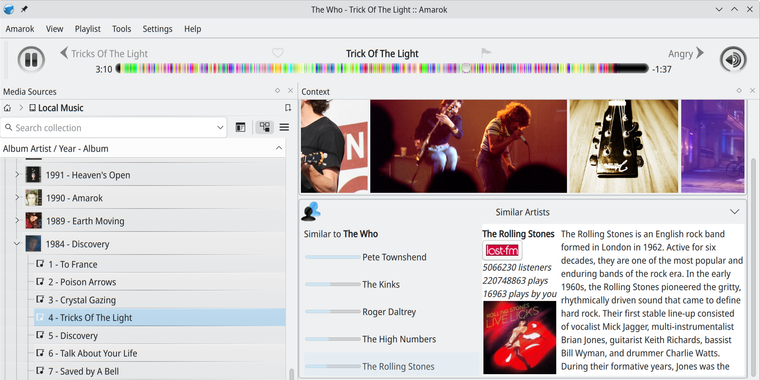760x380 pixels.
Task: Click The Rolling Stones bold heading
Action: tap(518, 234)
